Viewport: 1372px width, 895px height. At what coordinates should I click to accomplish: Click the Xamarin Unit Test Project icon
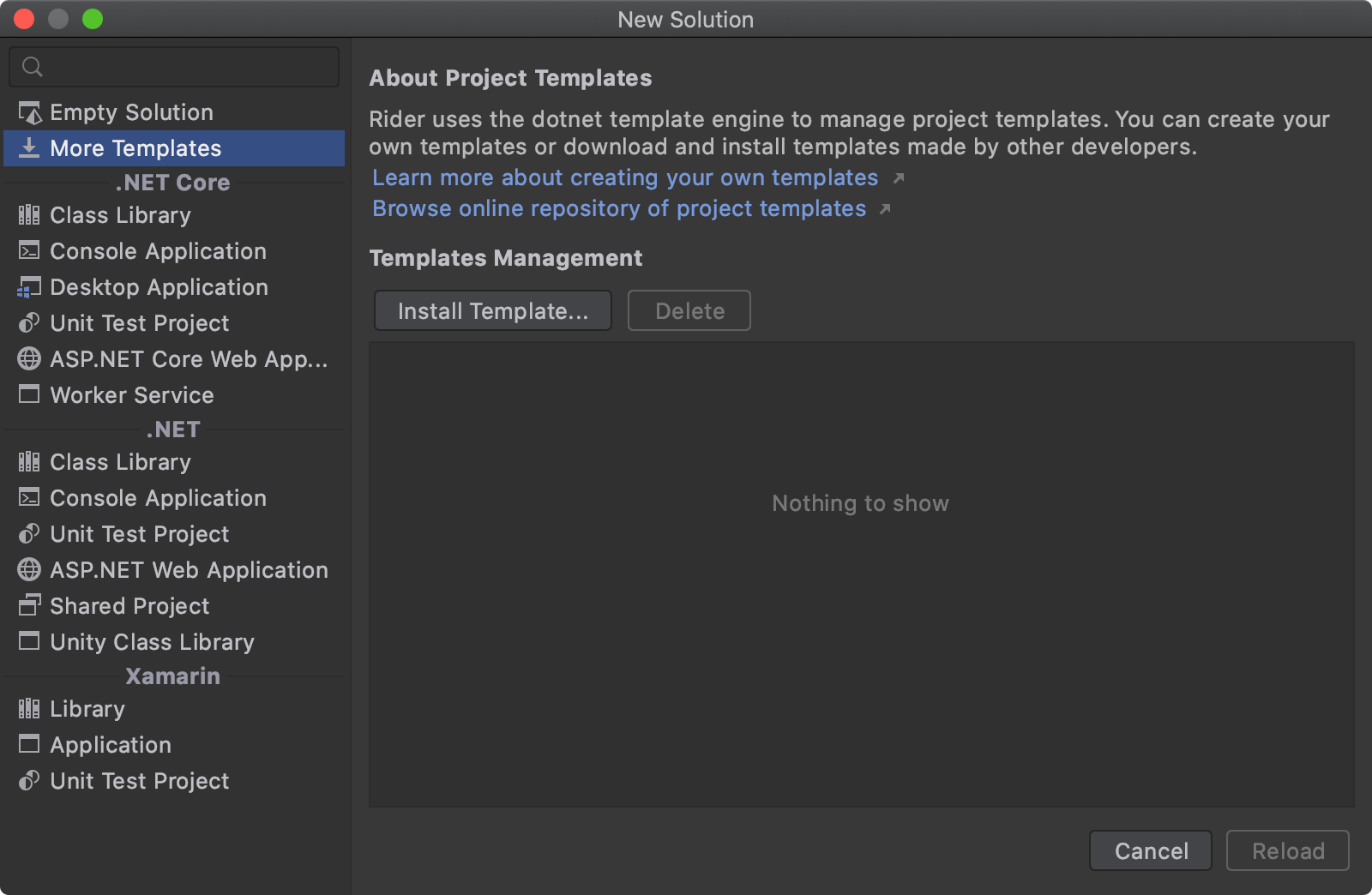29,781
